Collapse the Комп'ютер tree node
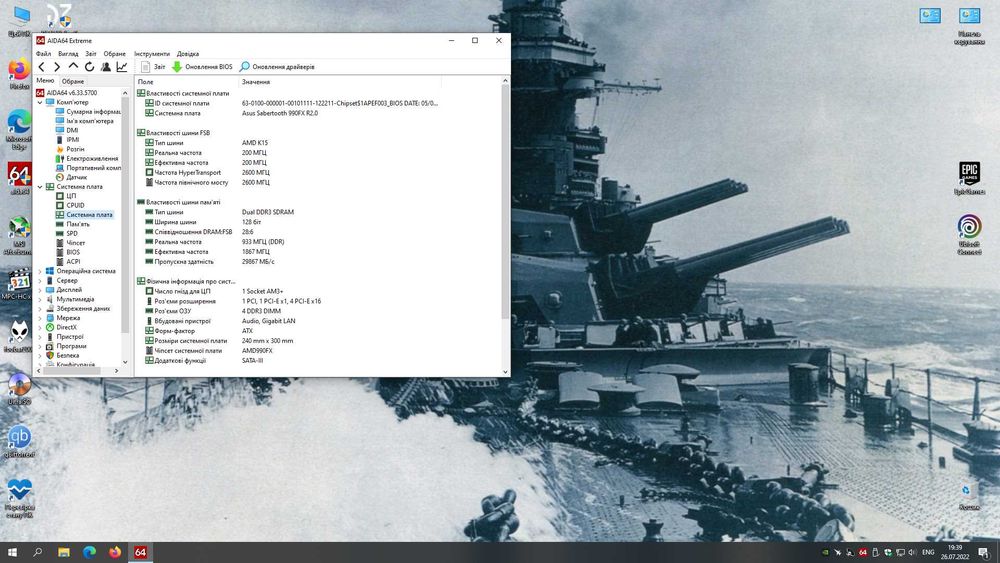 pos(40,102)
